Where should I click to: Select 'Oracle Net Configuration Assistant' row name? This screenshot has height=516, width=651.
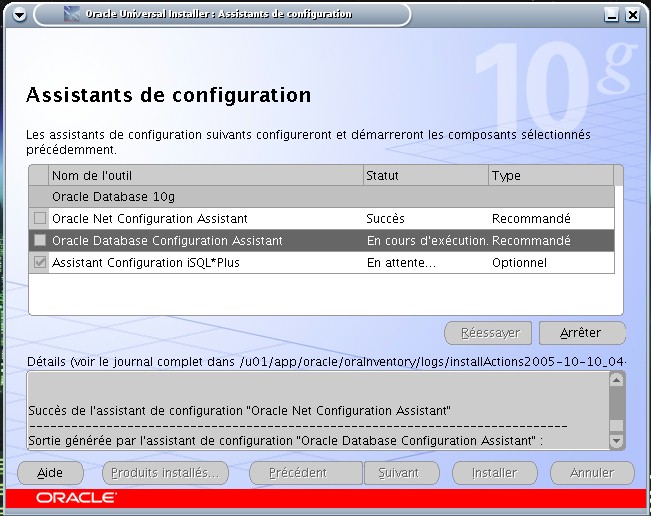(149, 218)
